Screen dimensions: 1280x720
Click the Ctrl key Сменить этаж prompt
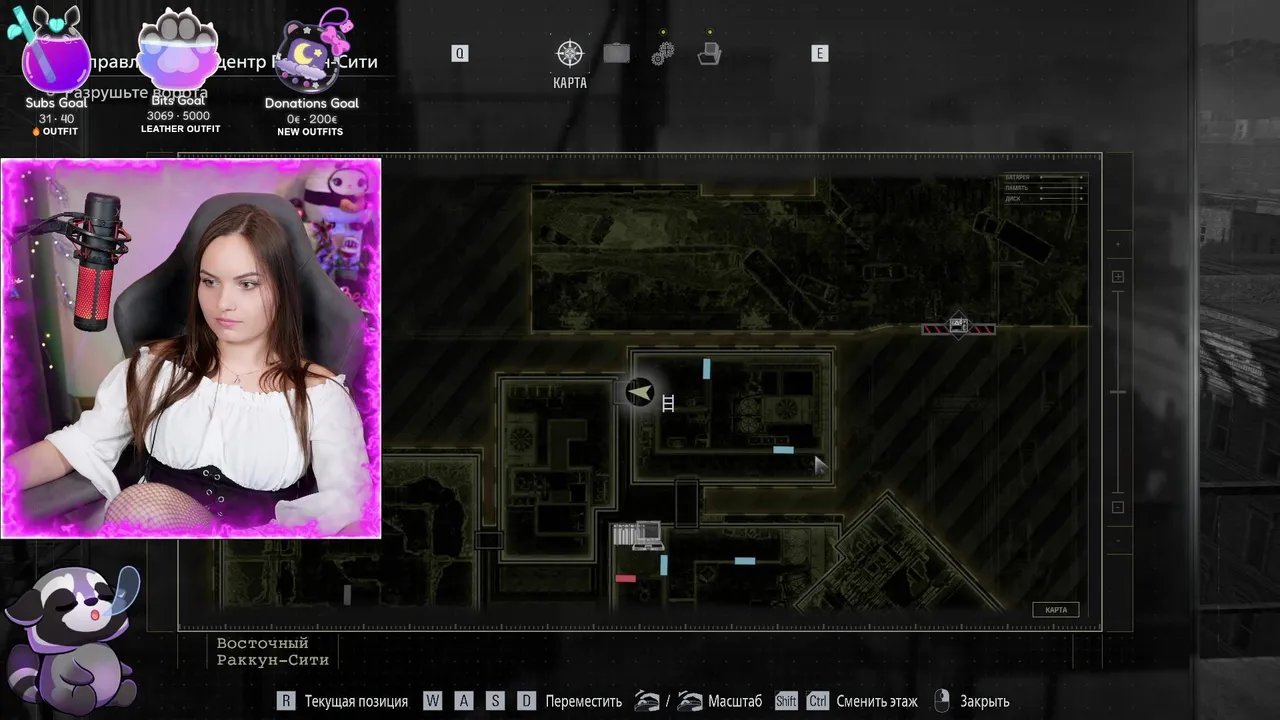pos(818,701)
